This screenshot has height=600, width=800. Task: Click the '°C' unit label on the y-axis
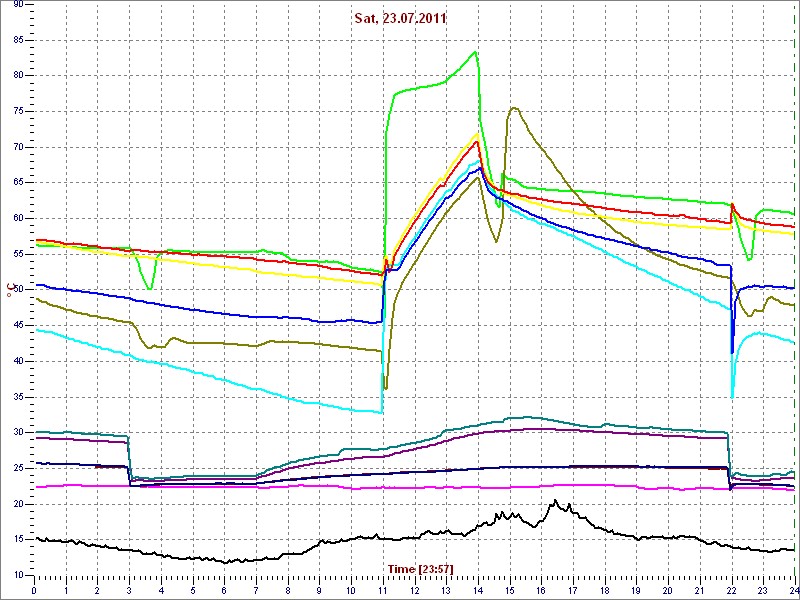[x=9, y=292]
